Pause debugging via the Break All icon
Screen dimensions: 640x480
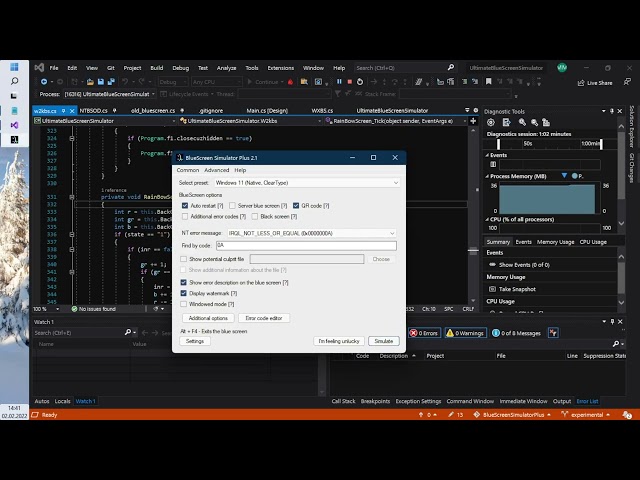click(339, 82)
